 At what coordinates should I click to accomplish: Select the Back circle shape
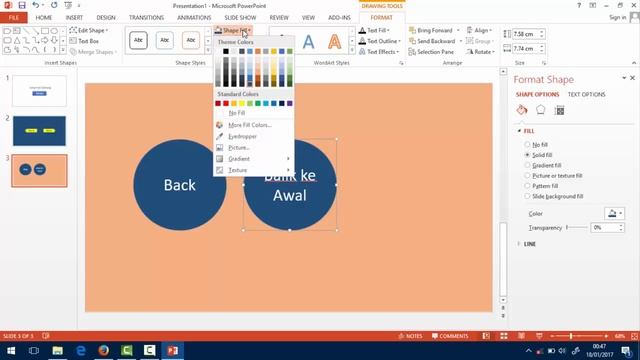[x=180, y=185]
